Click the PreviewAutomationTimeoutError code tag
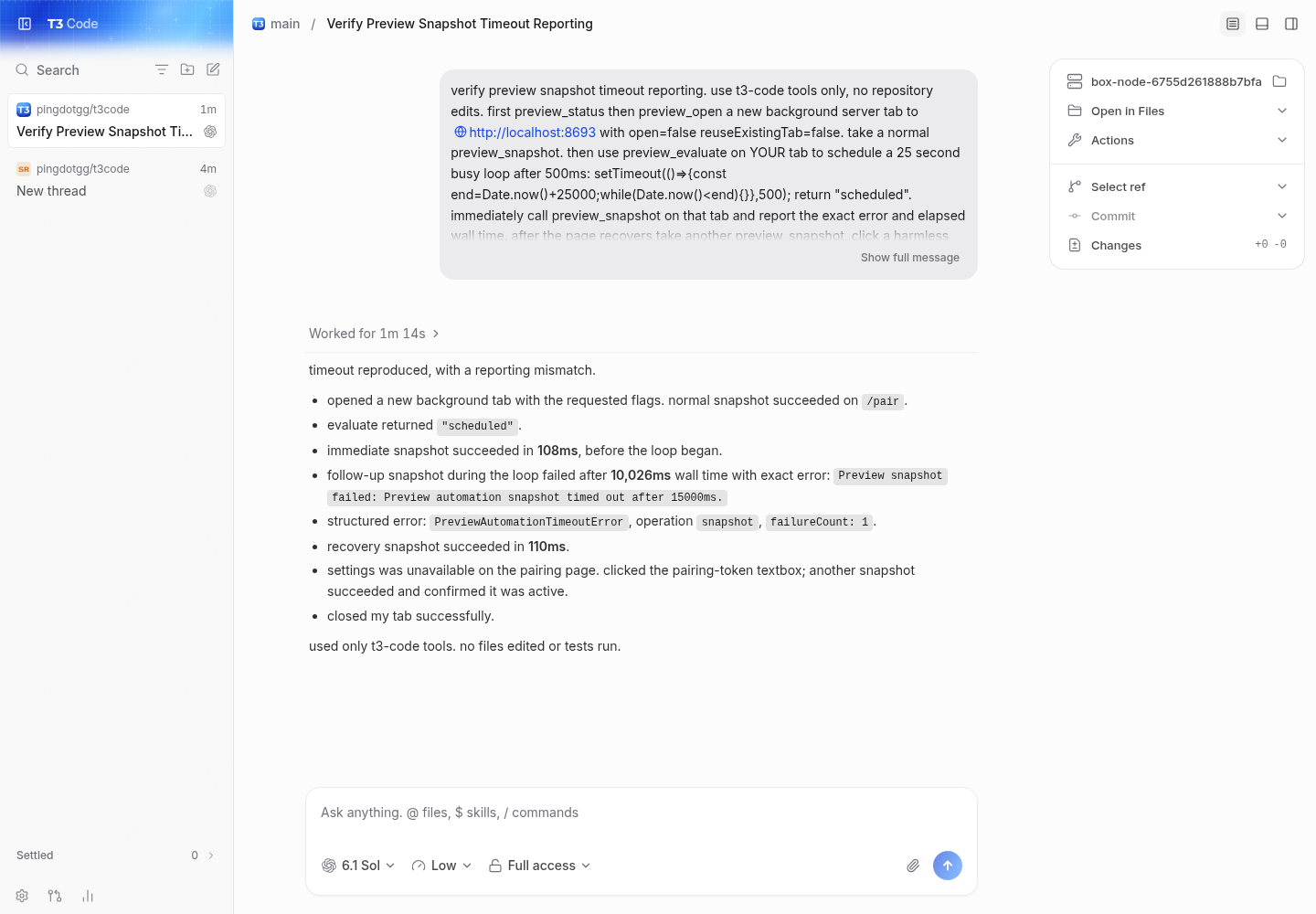This screenshot has height=914, width=1316. pos(529,522)
